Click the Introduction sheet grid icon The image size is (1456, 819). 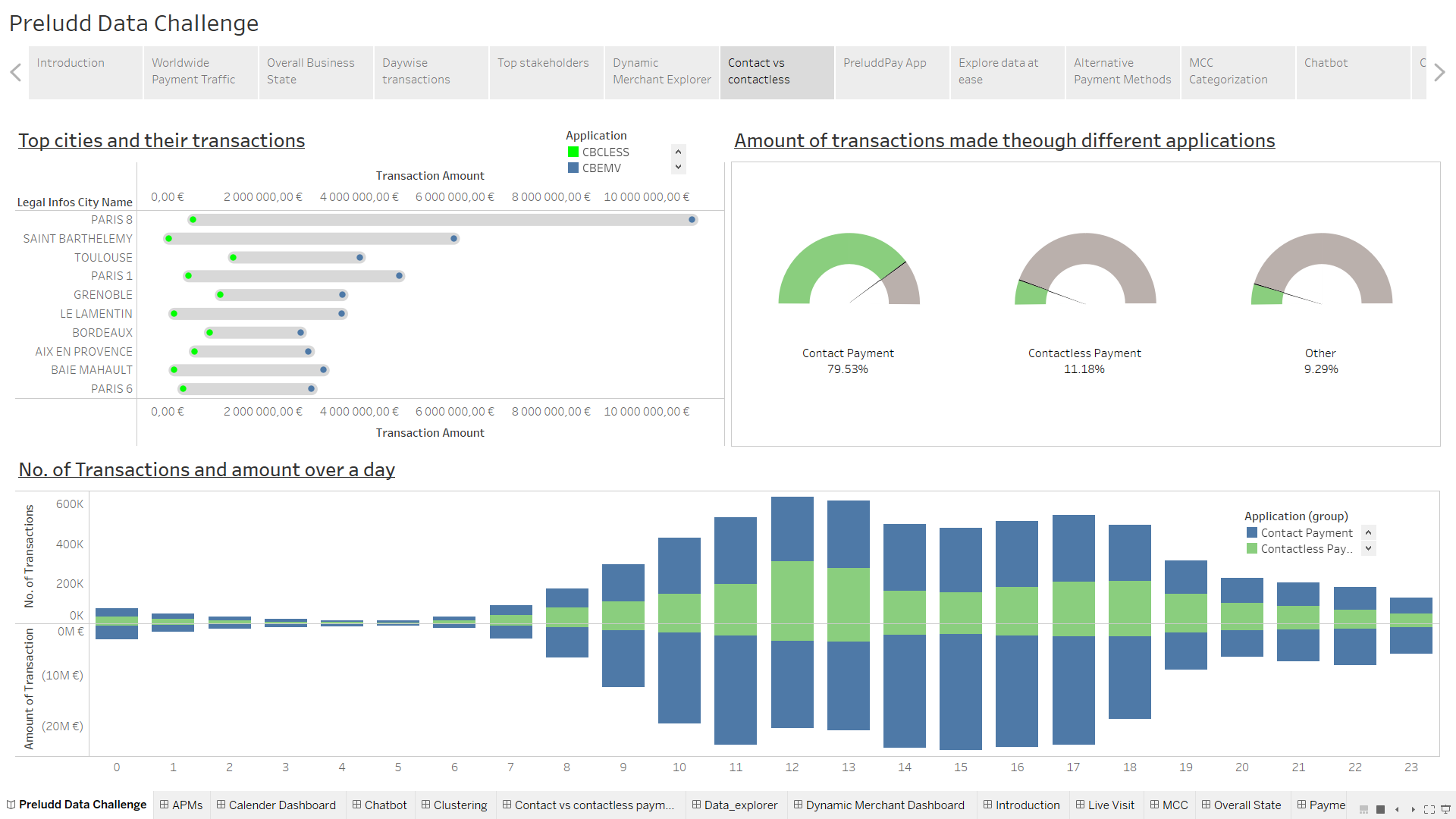987,805
